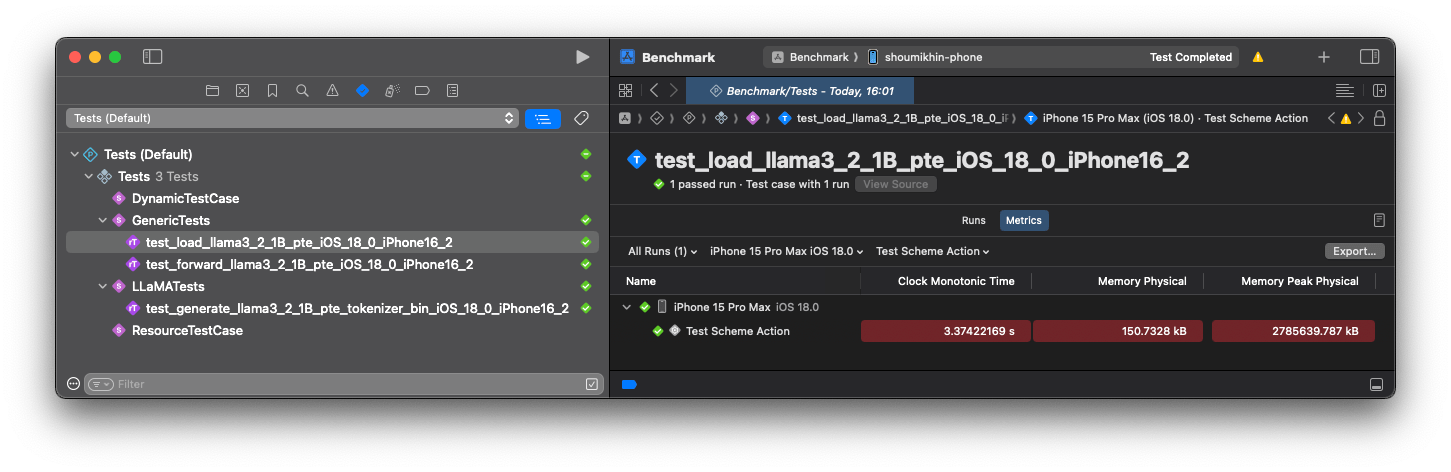Toggle the left navigator sidebar
The height and width of the screenshot is (472, 1451).
152,57
